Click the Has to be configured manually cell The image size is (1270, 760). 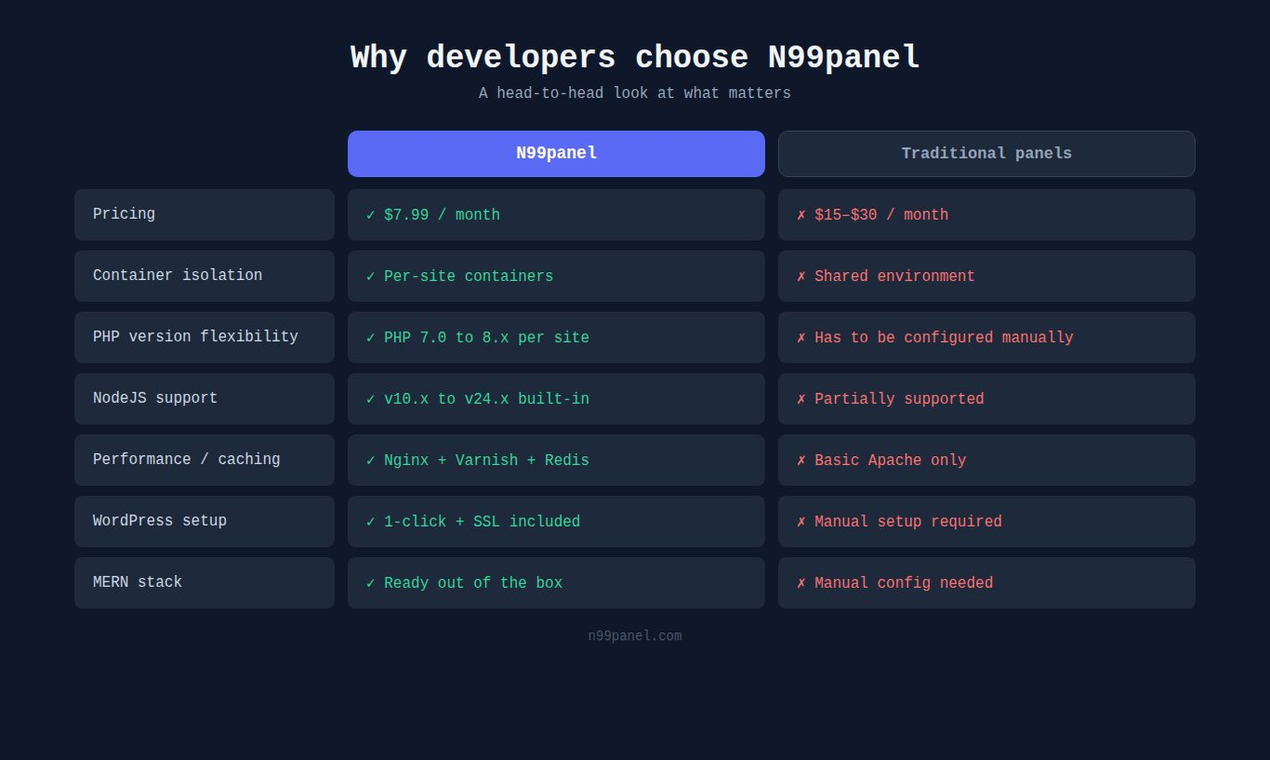tap(986, 337)
